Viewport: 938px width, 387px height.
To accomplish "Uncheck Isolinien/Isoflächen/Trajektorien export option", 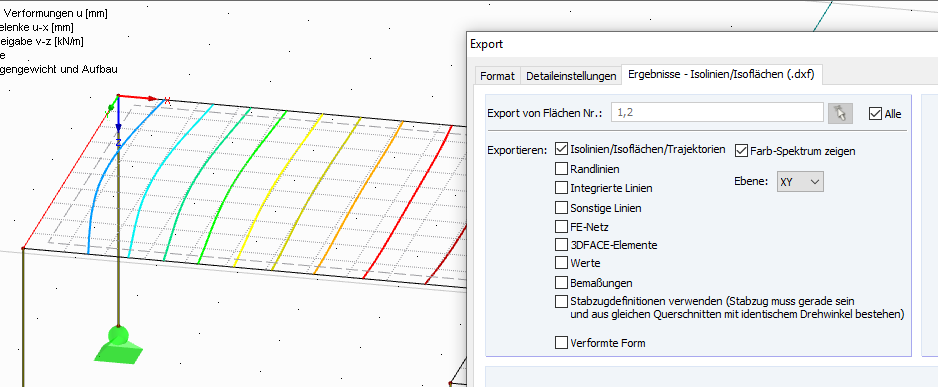I will pyautogui.click(x=561, y=148).
